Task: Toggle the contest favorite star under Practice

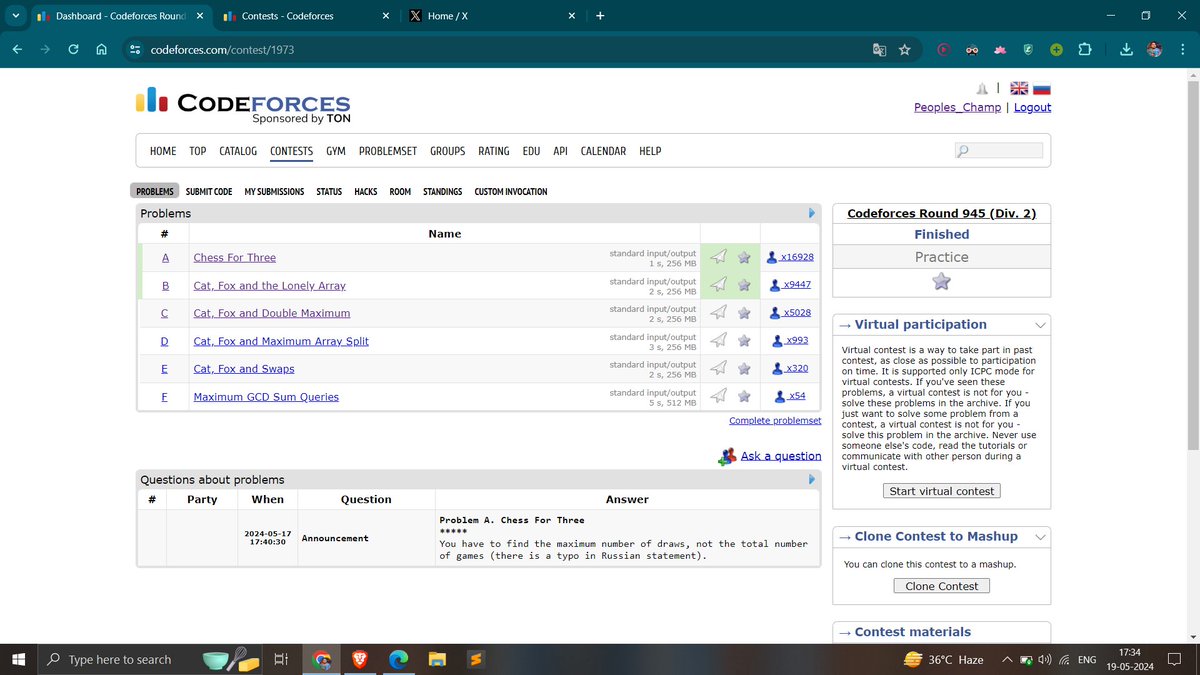Action: click(x=941, y=282)
